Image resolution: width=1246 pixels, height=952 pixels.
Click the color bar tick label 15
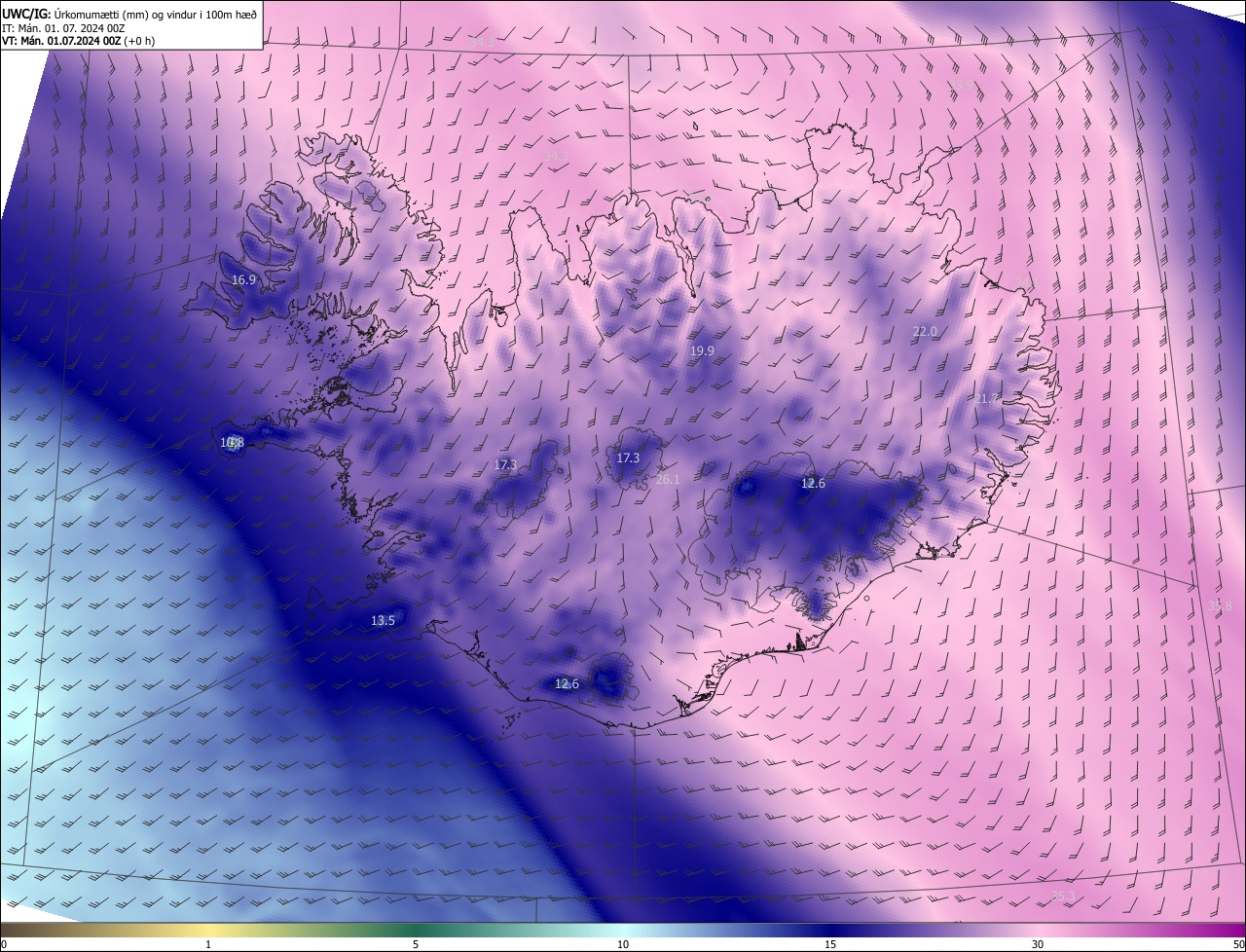(x=830, y=944)
